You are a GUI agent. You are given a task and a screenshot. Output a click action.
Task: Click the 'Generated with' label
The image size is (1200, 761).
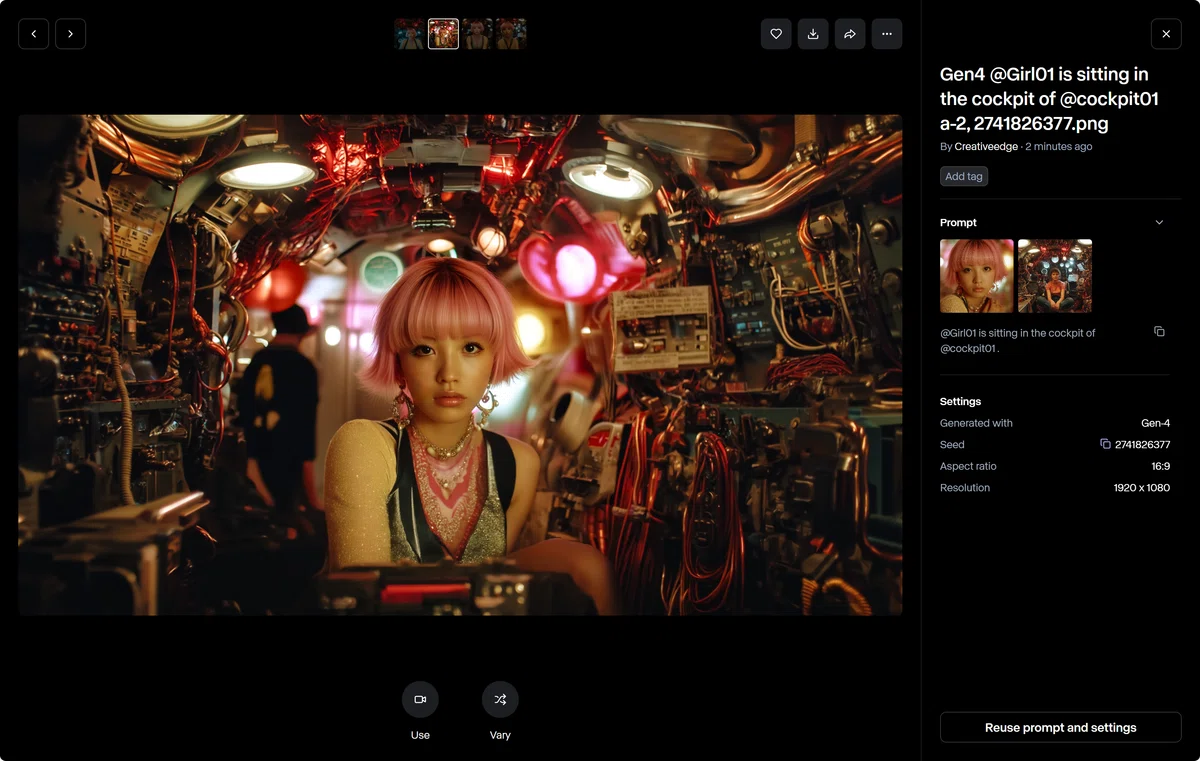(x=976, y=423)
